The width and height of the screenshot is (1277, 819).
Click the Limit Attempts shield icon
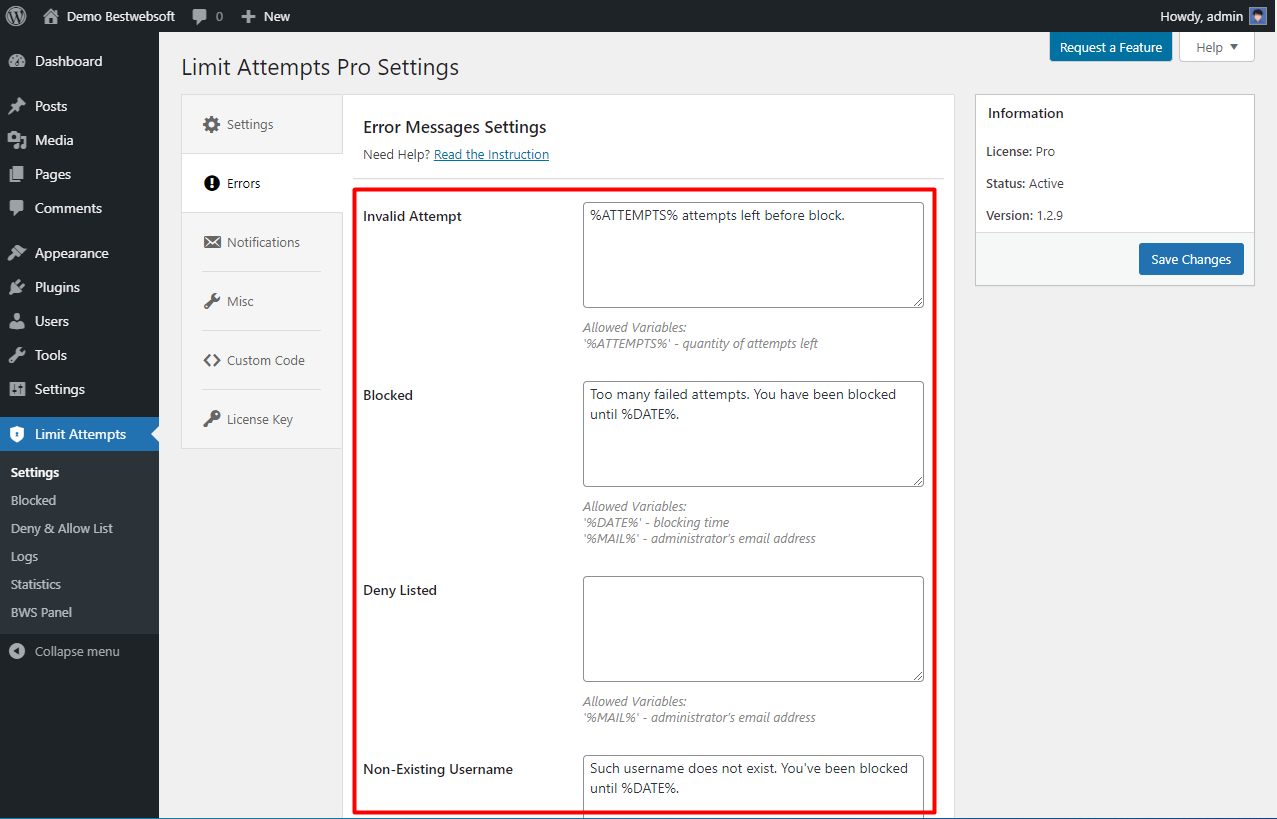(x=17, y=434)
